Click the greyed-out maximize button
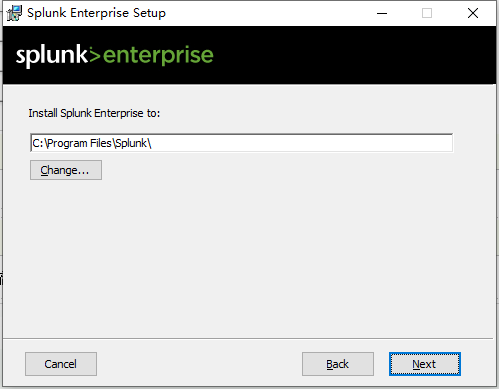This screenshot has width=499, height=389. click(x=427, y=13)
